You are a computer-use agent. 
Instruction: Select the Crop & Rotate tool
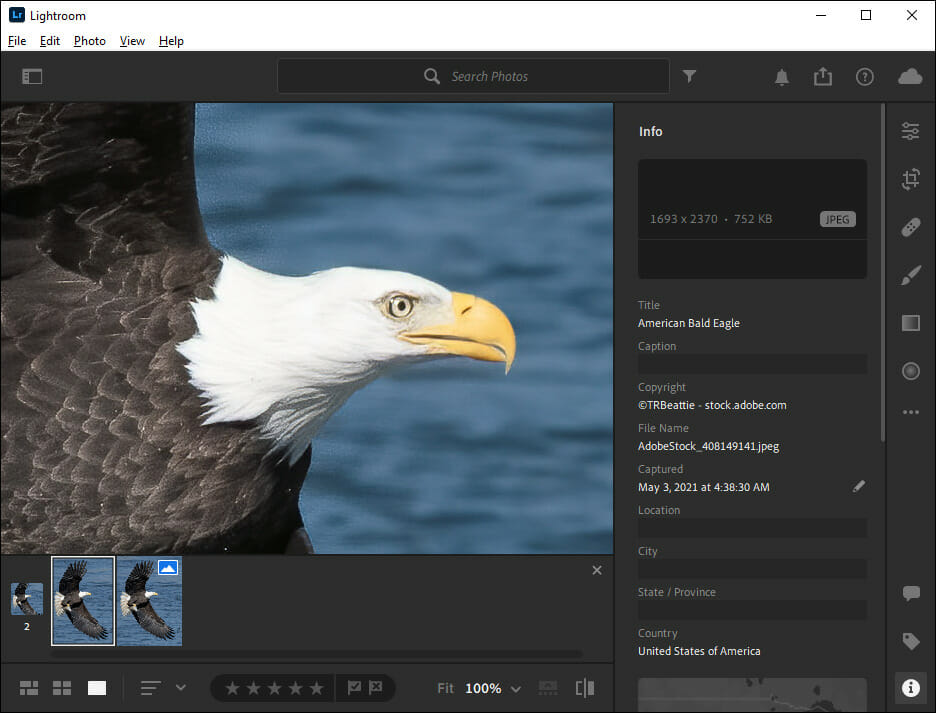910,179
